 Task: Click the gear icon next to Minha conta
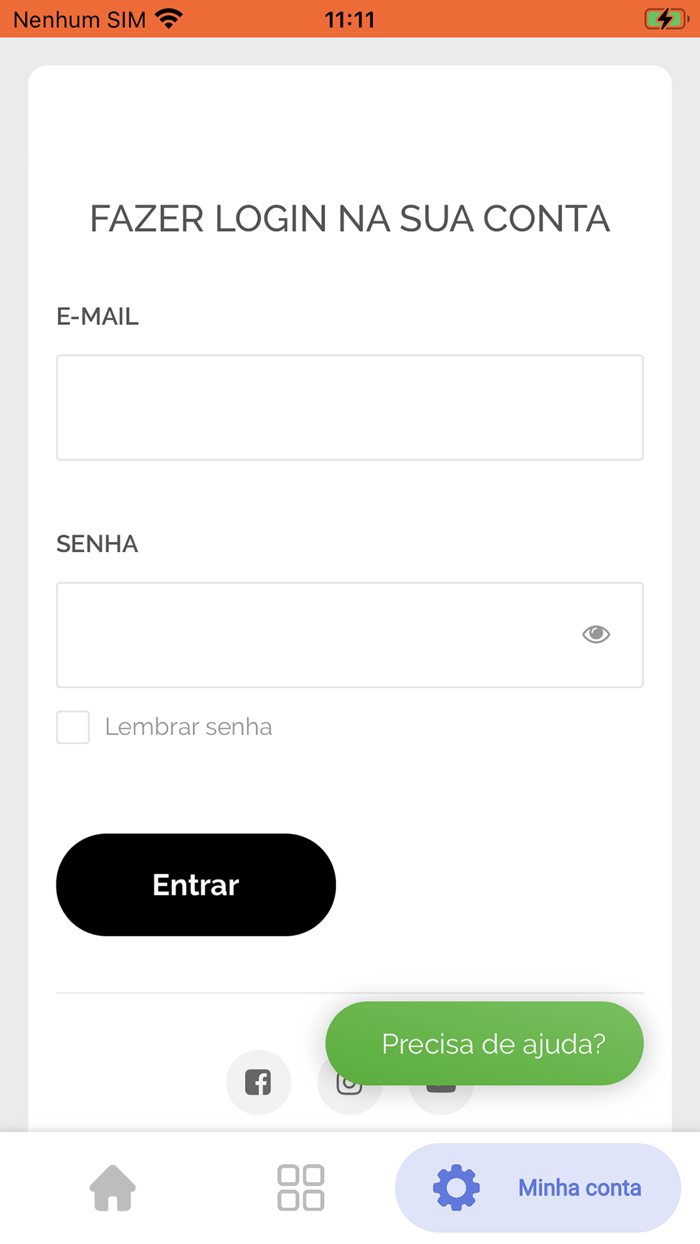[455, 1187]
